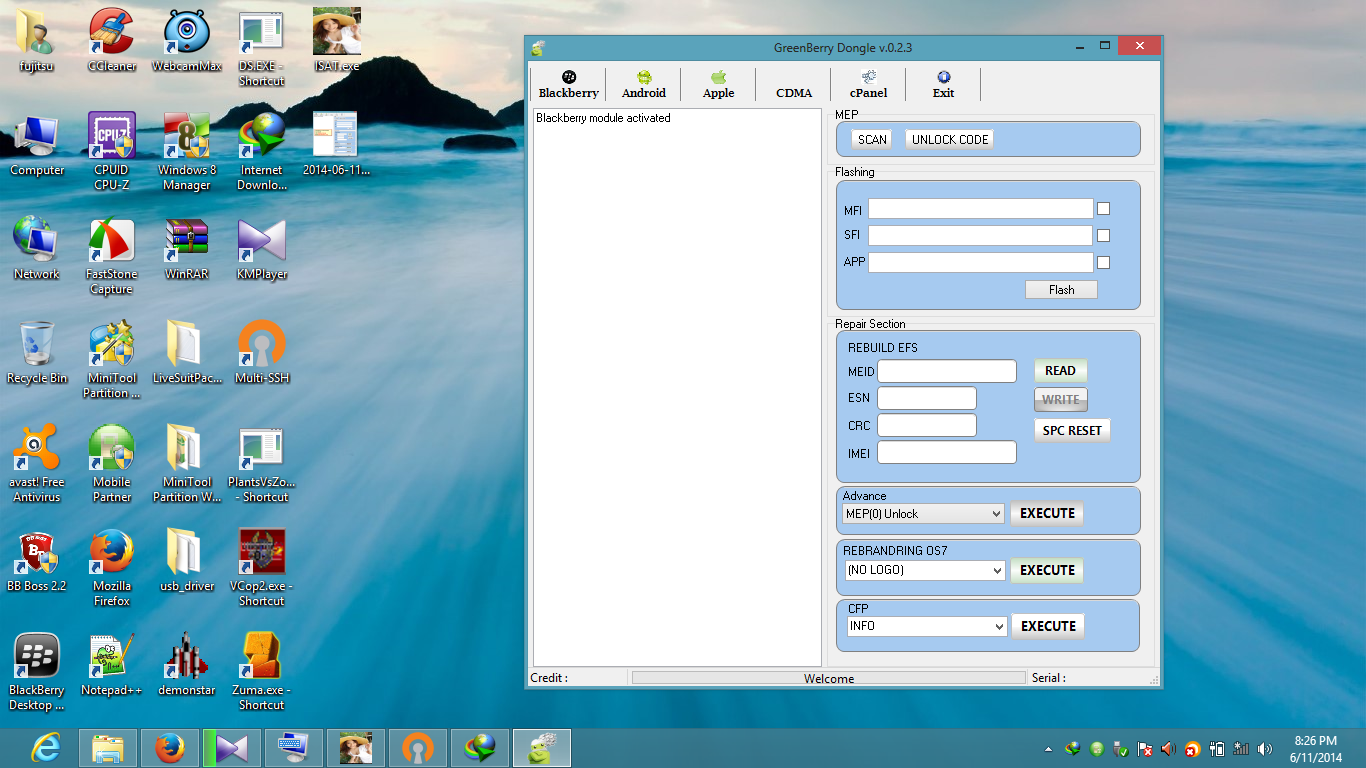Select the Network desktop icon
Screen dimensions: 1366x768
[36, 248]
